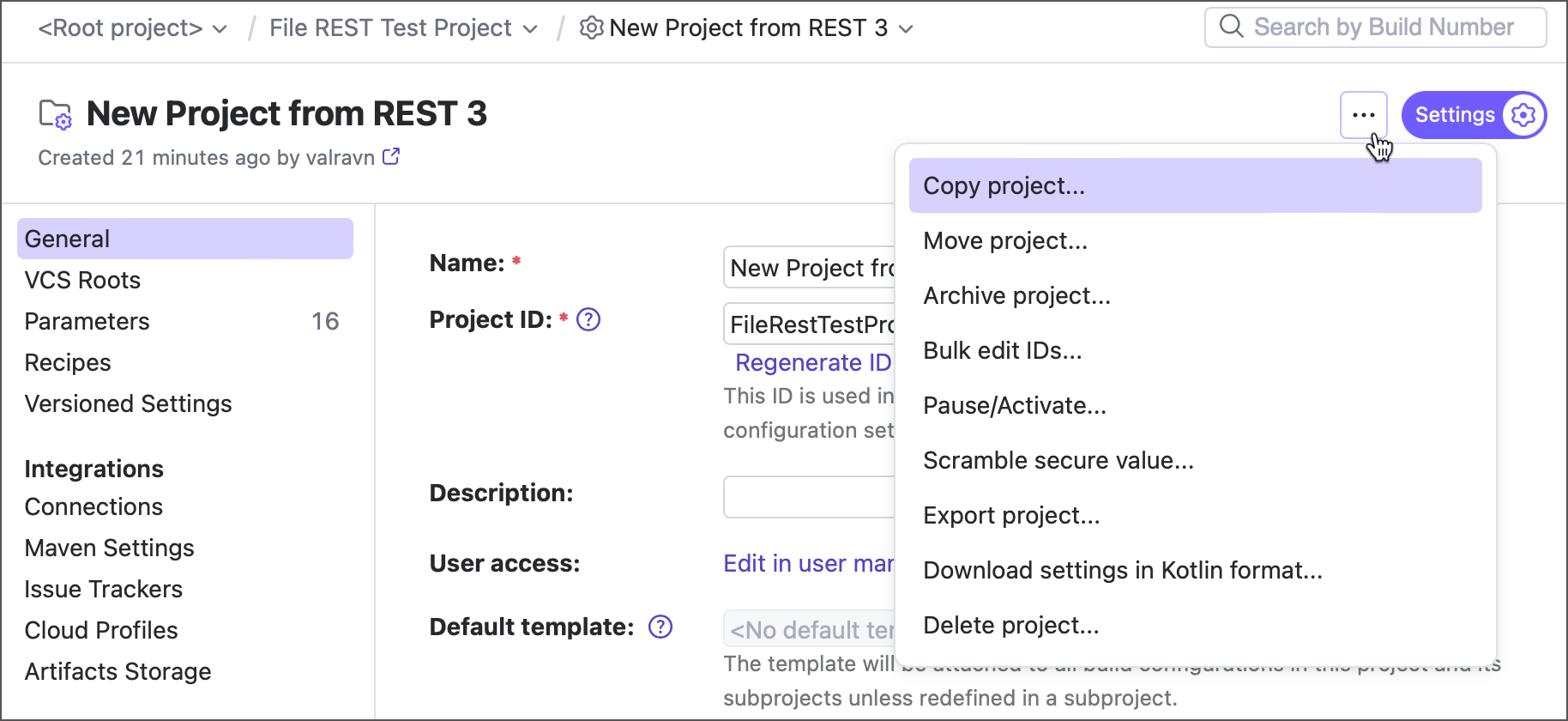Expand the Root project breadcrumb dropdown
Viewport: 1568px width, 721px height.
pos(220,29)
